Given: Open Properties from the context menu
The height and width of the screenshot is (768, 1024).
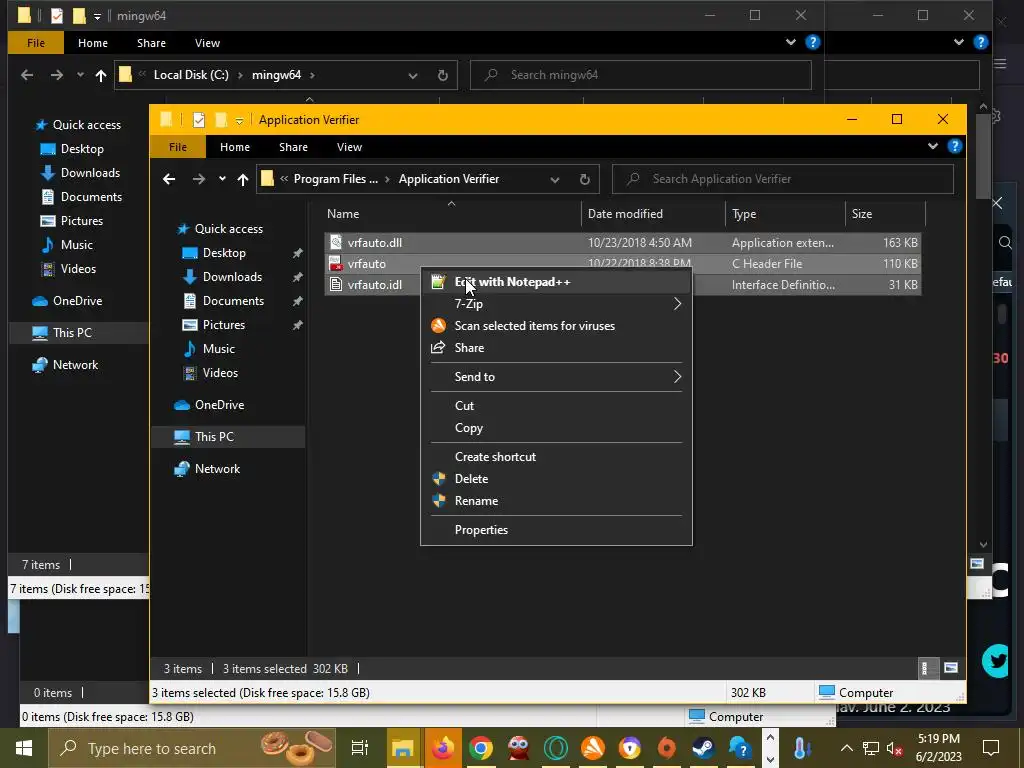Looking at the screenshot, I should [556, 530].
